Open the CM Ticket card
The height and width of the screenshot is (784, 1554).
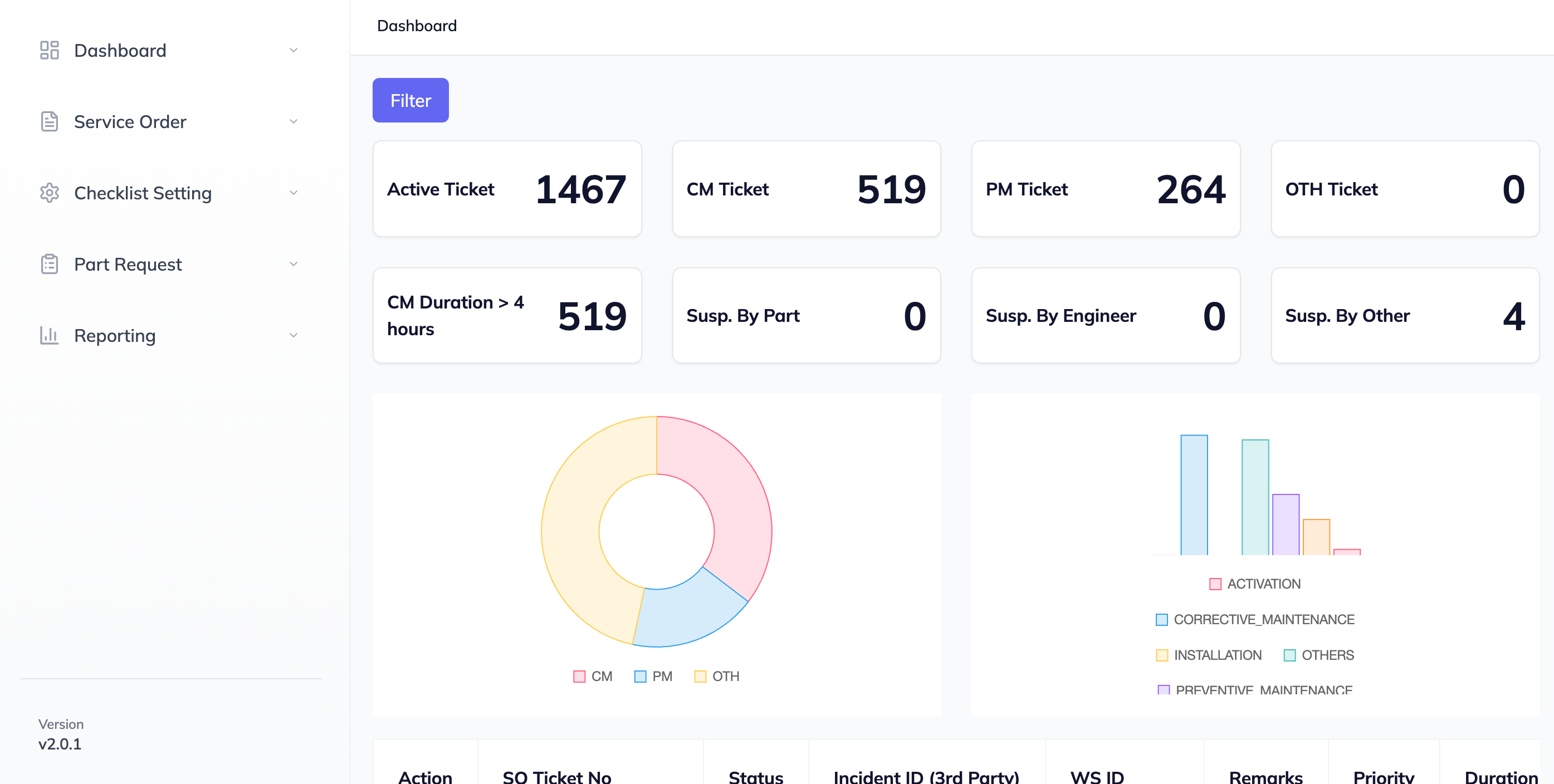tap(806, 189)
